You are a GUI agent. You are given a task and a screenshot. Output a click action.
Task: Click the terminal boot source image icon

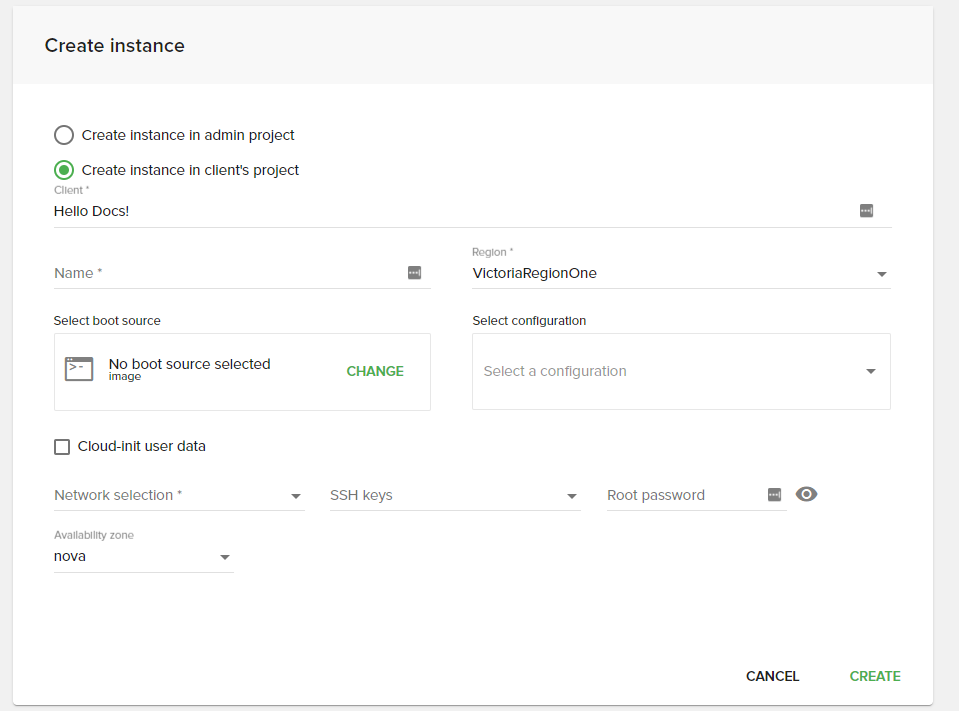pyautogui.click(x=79, y=369)
